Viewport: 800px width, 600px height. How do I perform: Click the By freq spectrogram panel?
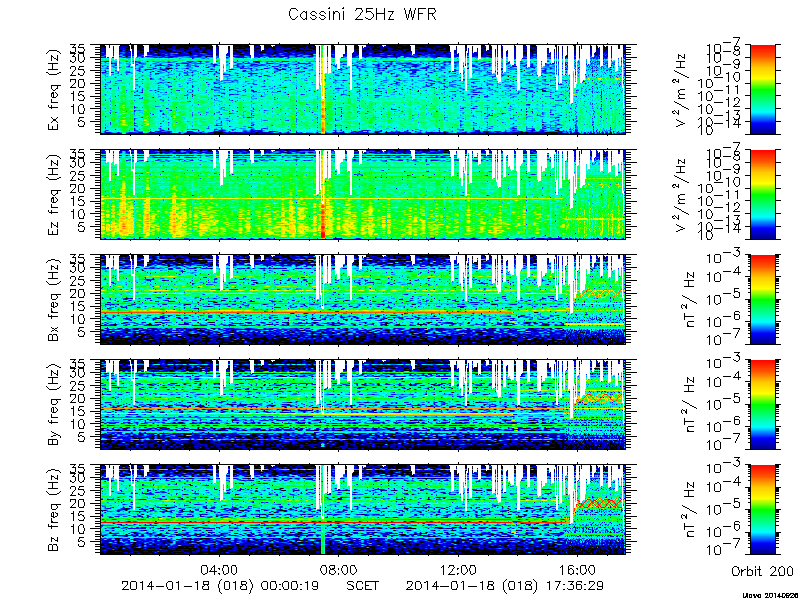(x=363, y=404)
